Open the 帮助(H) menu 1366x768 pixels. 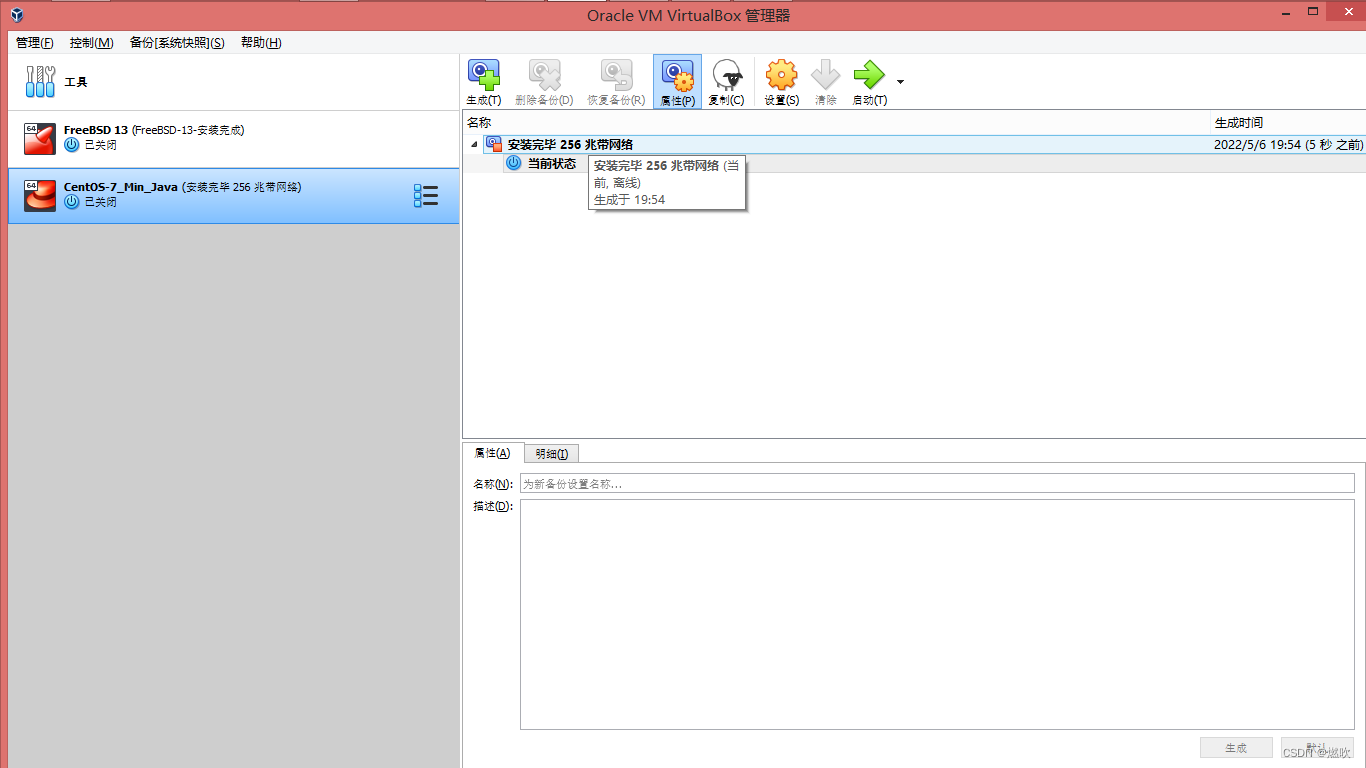pos(261,43)
